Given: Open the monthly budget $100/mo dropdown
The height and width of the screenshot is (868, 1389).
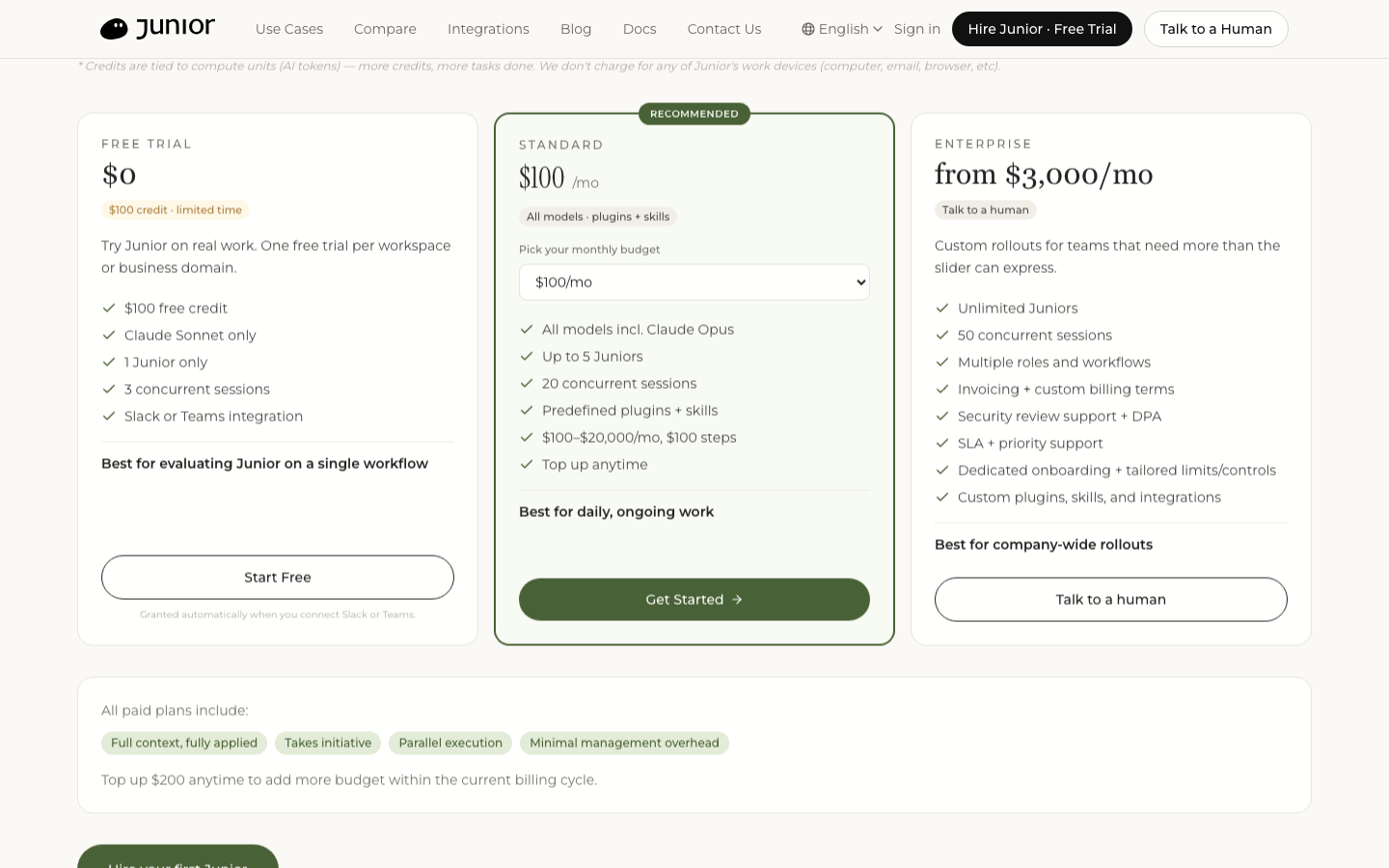Looking at the screenshot, I should pyautogui.click(x=694, y=283).
